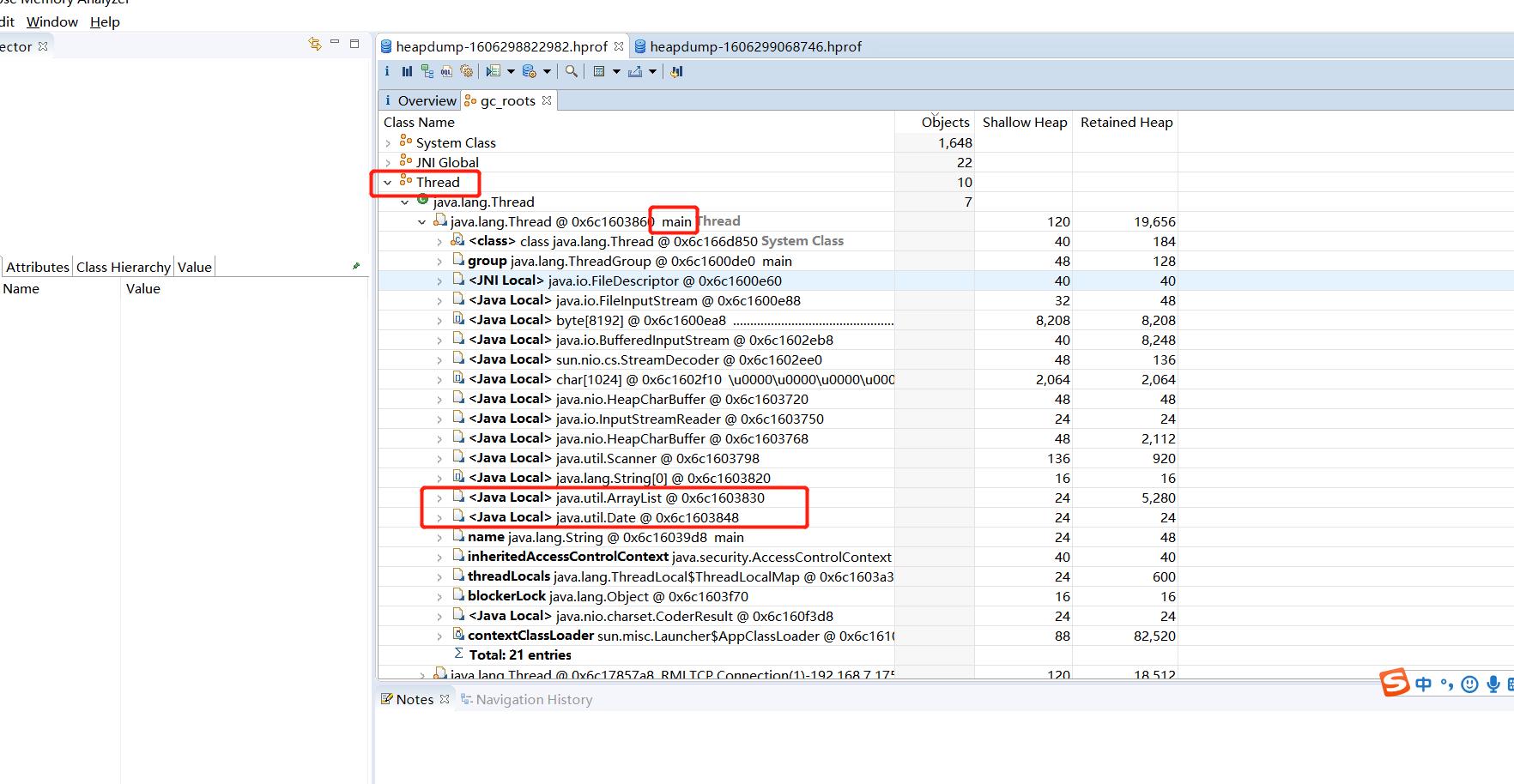Select the java.io.BufferedInputStream row
Screen dimensions: 1514x784
[x=778, y=340]
